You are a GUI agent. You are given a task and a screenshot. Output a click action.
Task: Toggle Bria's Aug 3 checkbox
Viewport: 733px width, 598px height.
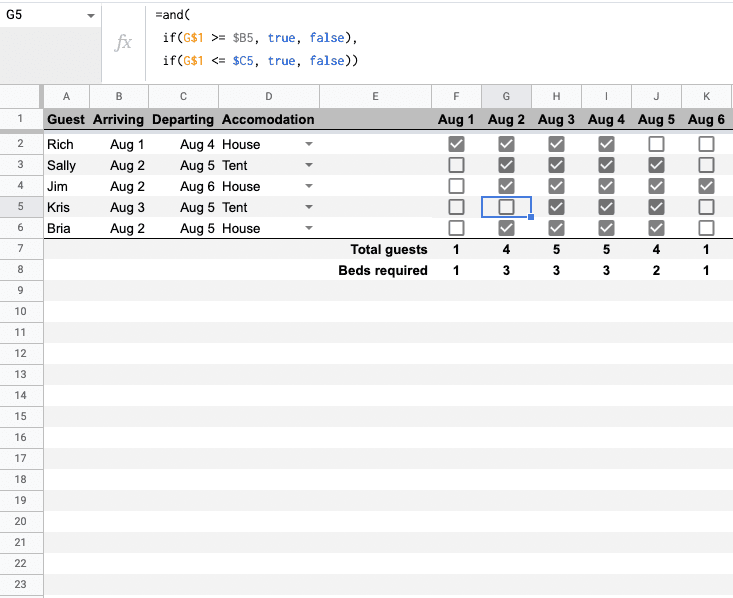coord(556,228)
